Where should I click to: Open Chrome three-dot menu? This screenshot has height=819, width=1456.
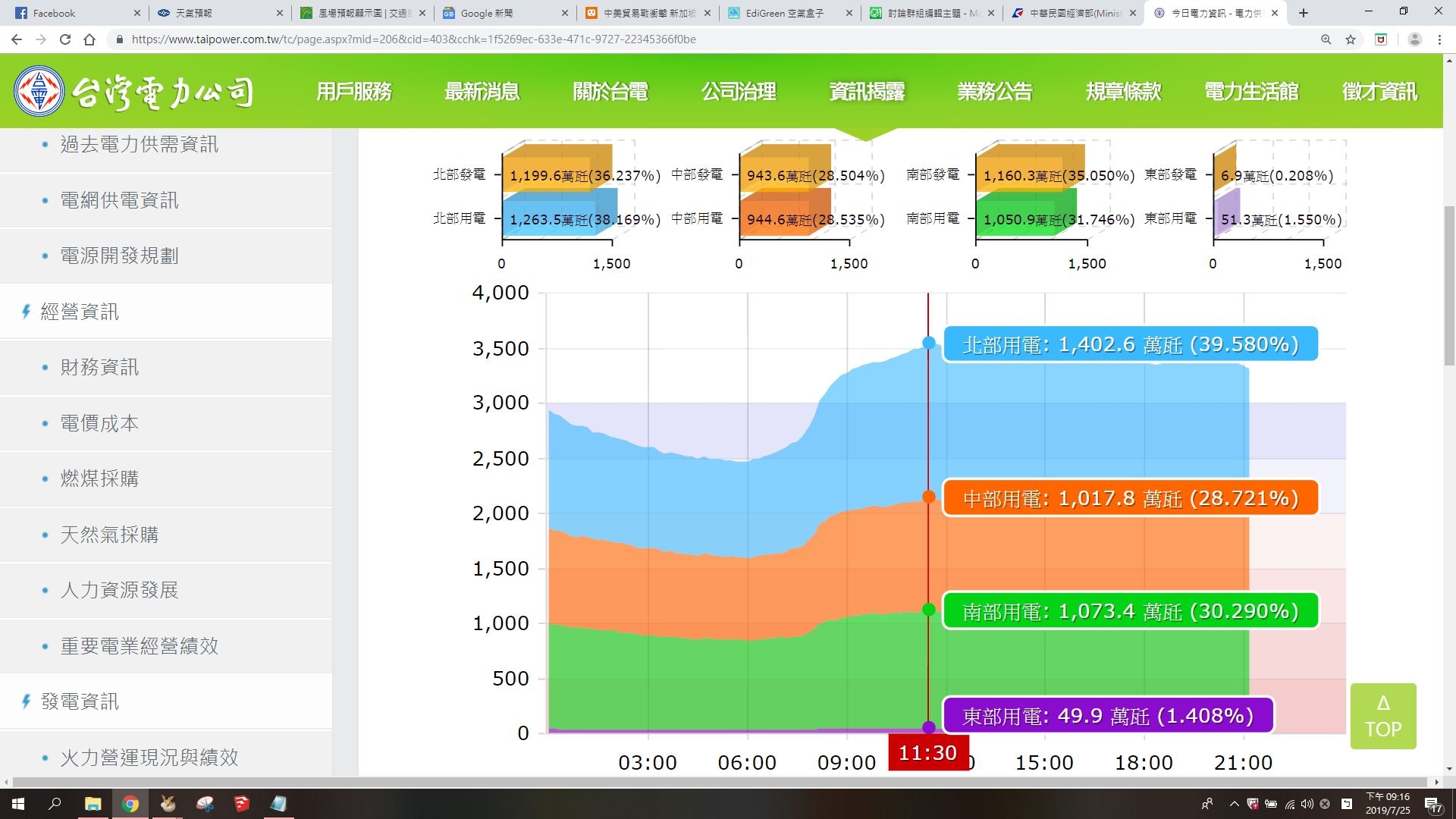pyautogui.click(x=1439, y=39)
